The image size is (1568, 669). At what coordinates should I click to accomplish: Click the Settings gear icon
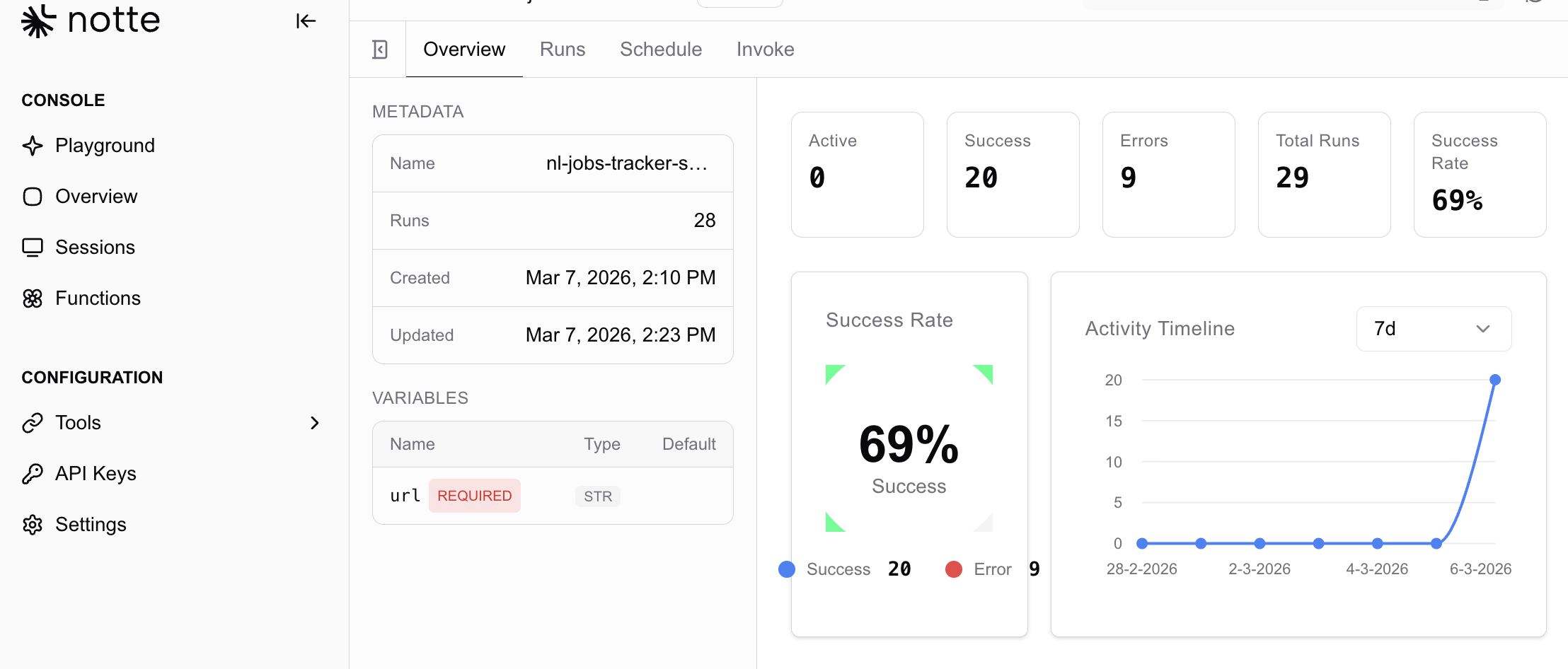click(x=33, y=525)
